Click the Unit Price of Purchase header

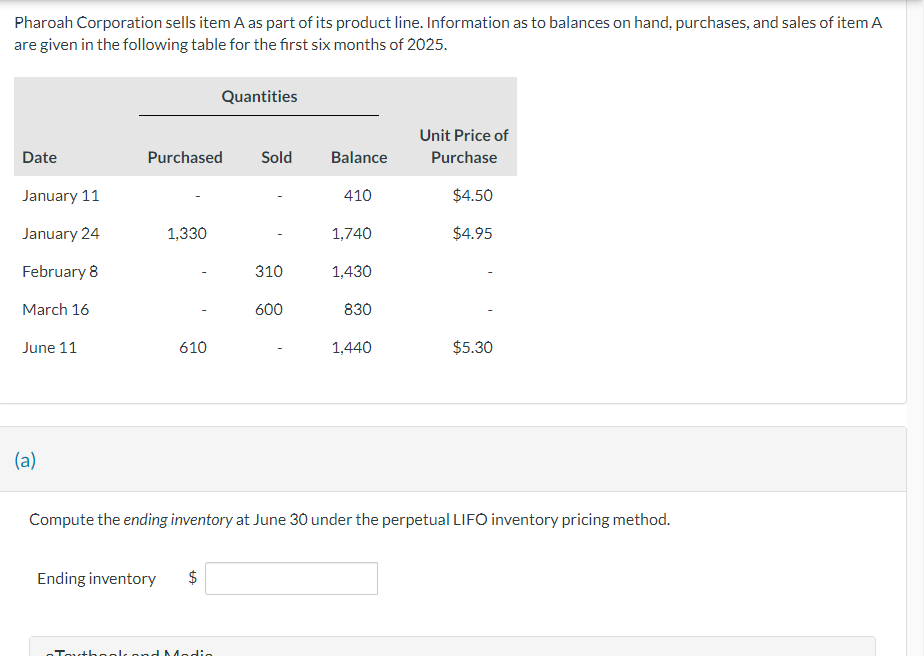coord(464,146)
